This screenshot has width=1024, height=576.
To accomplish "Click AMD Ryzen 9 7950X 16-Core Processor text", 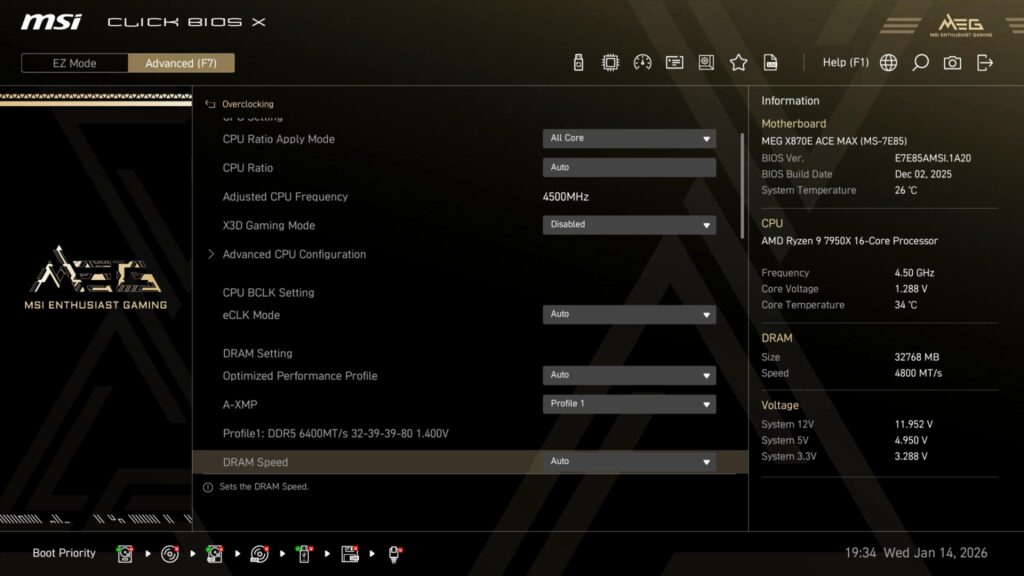I will pos(849,241).
